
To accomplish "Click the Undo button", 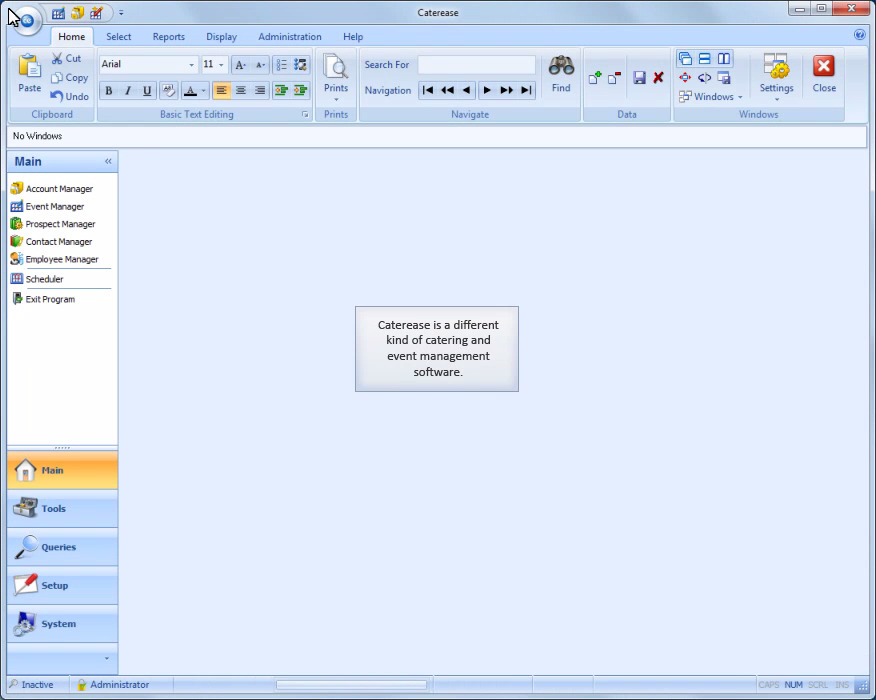I will [x=69, y=97].
